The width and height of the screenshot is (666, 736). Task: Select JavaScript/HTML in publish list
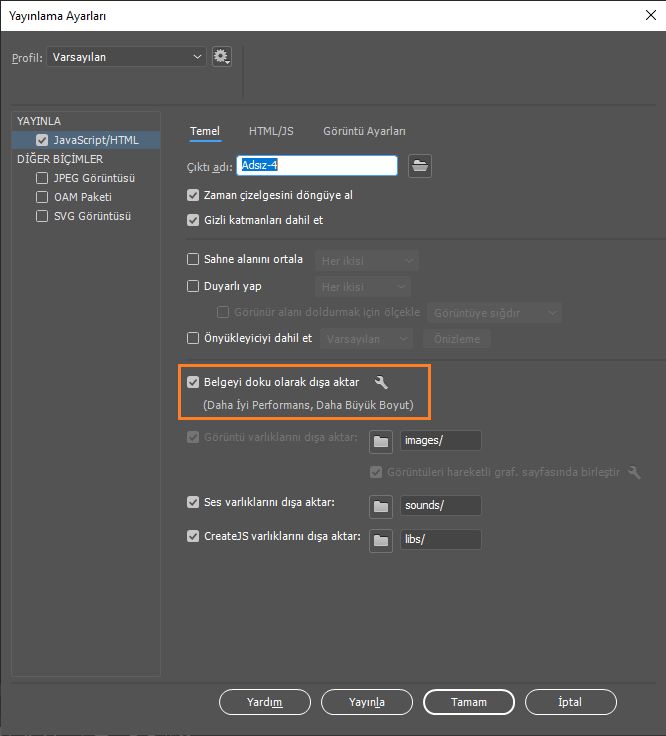[x=86, y=140]
